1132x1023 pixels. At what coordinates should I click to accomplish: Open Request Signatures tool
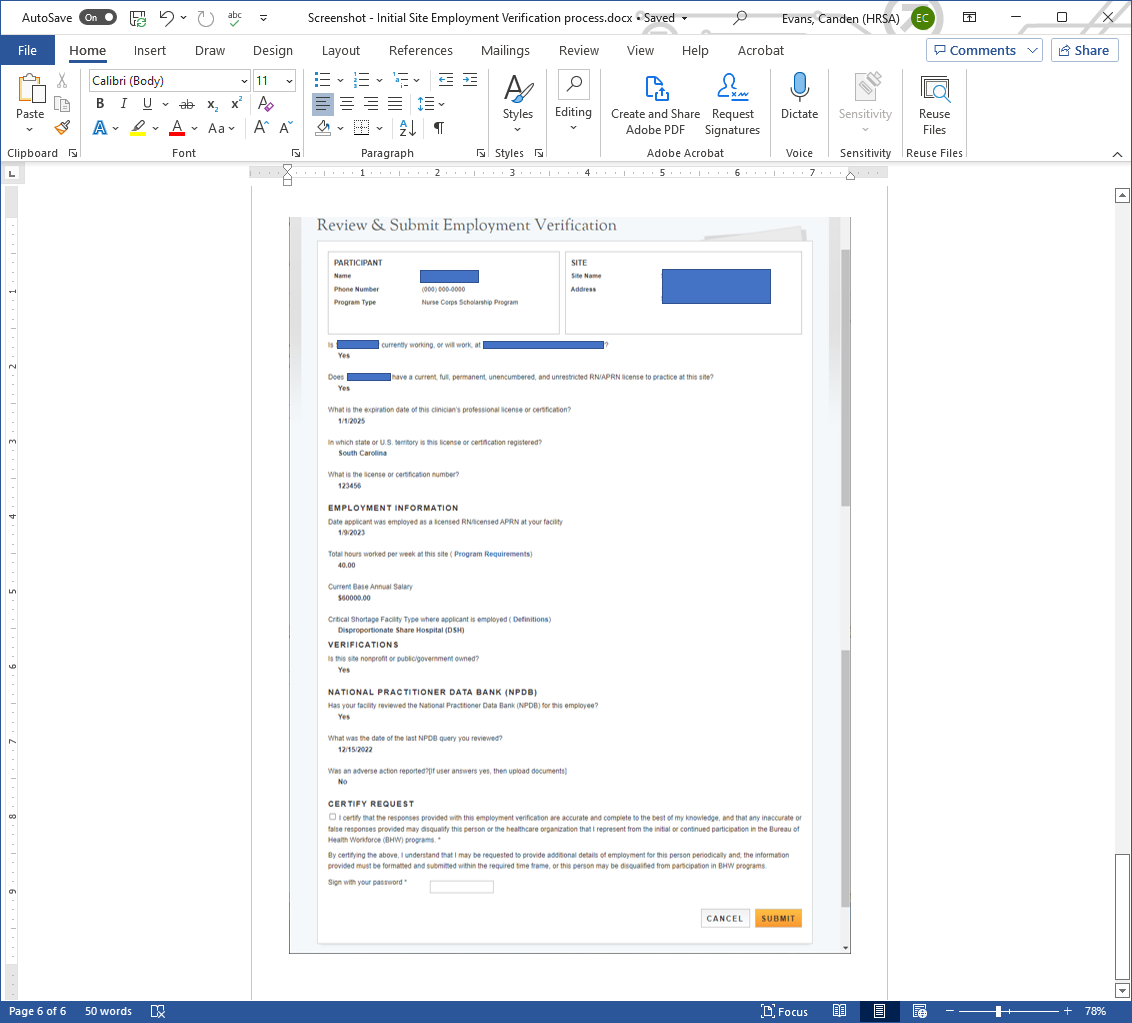[732, 104]
